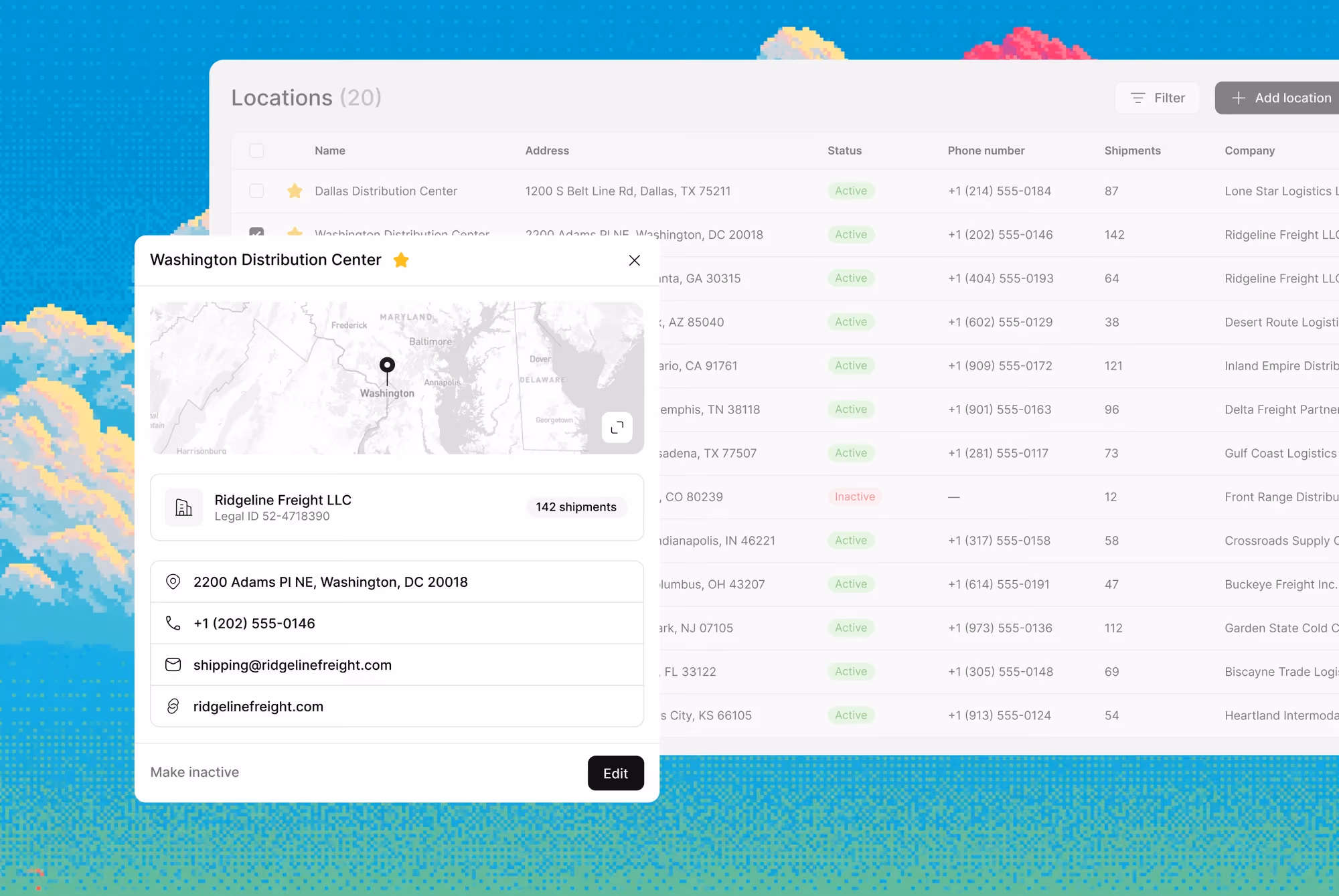Click the location pin icon beside the address
1339x896 pixels.
pos(173,581)
